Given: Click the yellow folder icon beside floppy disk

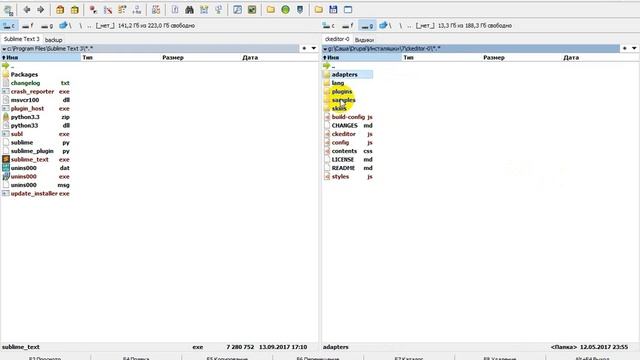Looking at the screenshot, I should point(319,10).
